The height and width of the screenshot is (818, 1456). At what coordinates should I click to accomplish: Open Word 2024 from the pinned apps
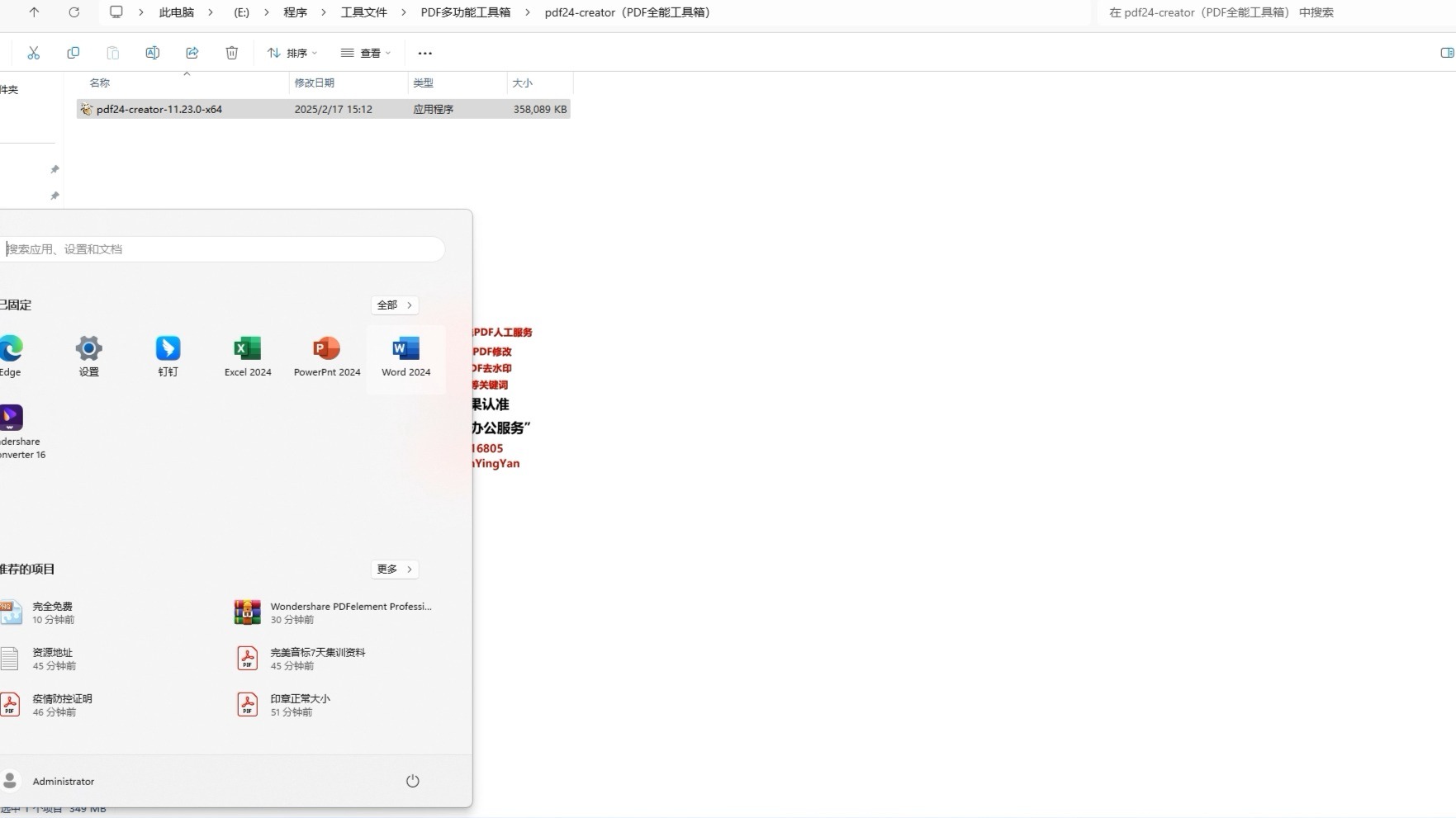click(405, 355)
